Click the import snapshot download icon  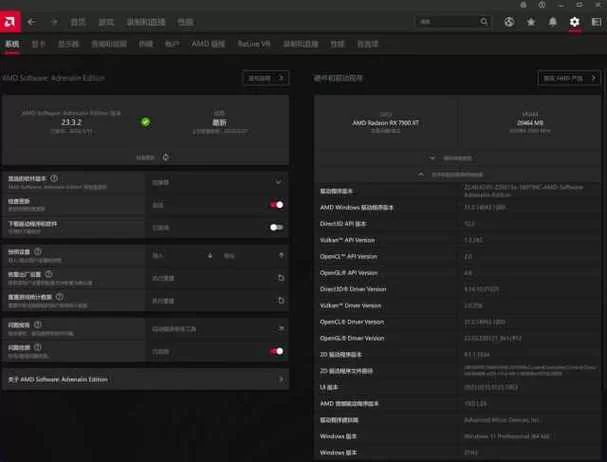[x=210, y=255]
